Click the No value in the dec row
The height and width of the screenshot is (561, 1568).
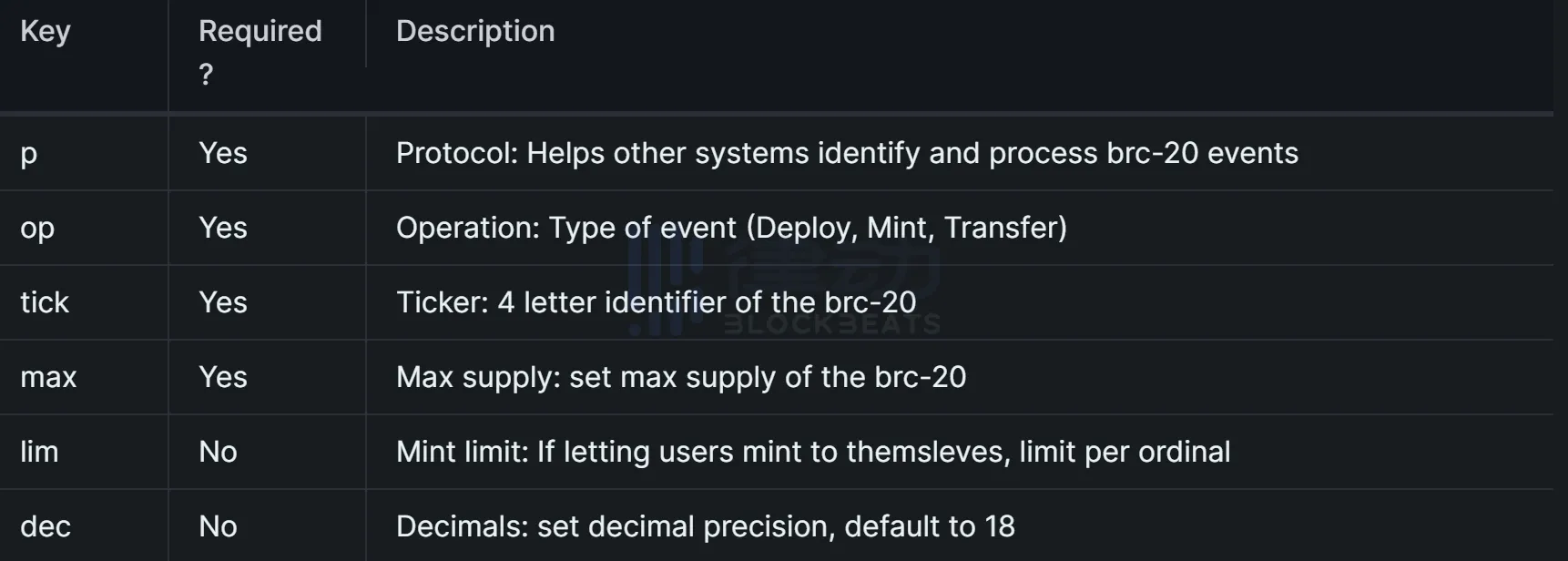pos(218,526)
